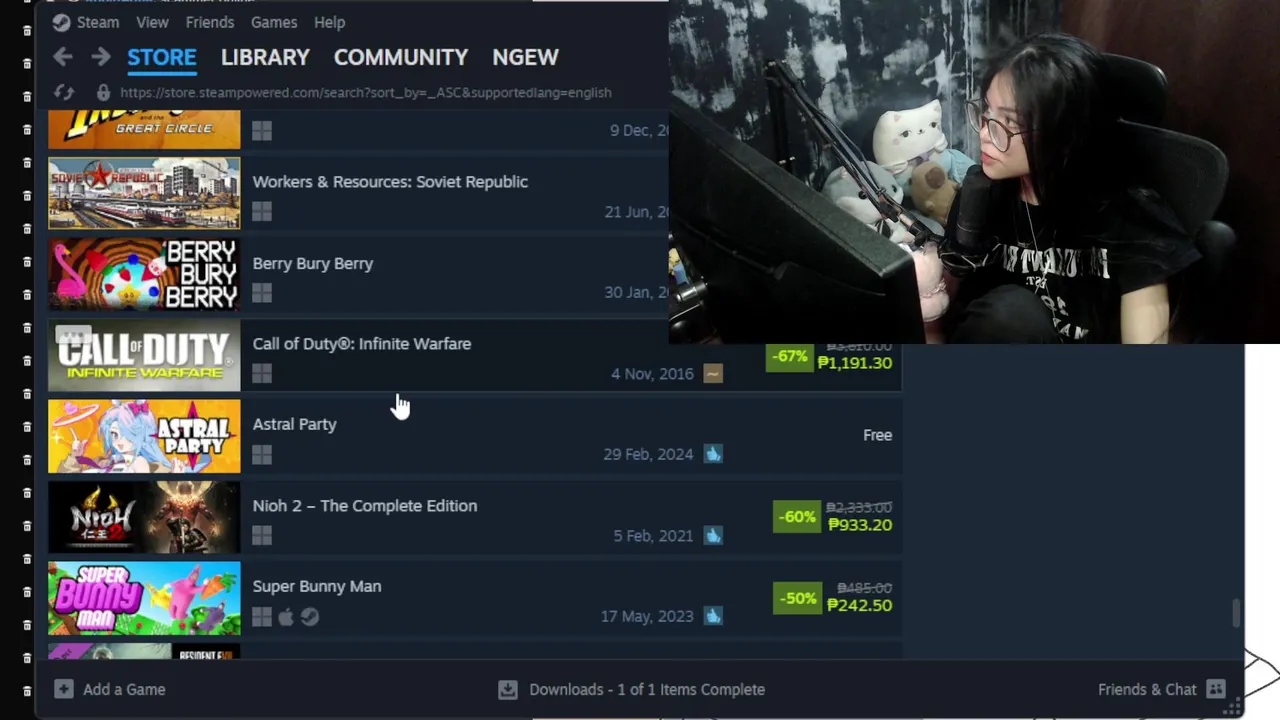This screenshot has width=1280, height=720.
Task: Open the Super Bunny Man thumbnail
Action: (x=144, y=598)
